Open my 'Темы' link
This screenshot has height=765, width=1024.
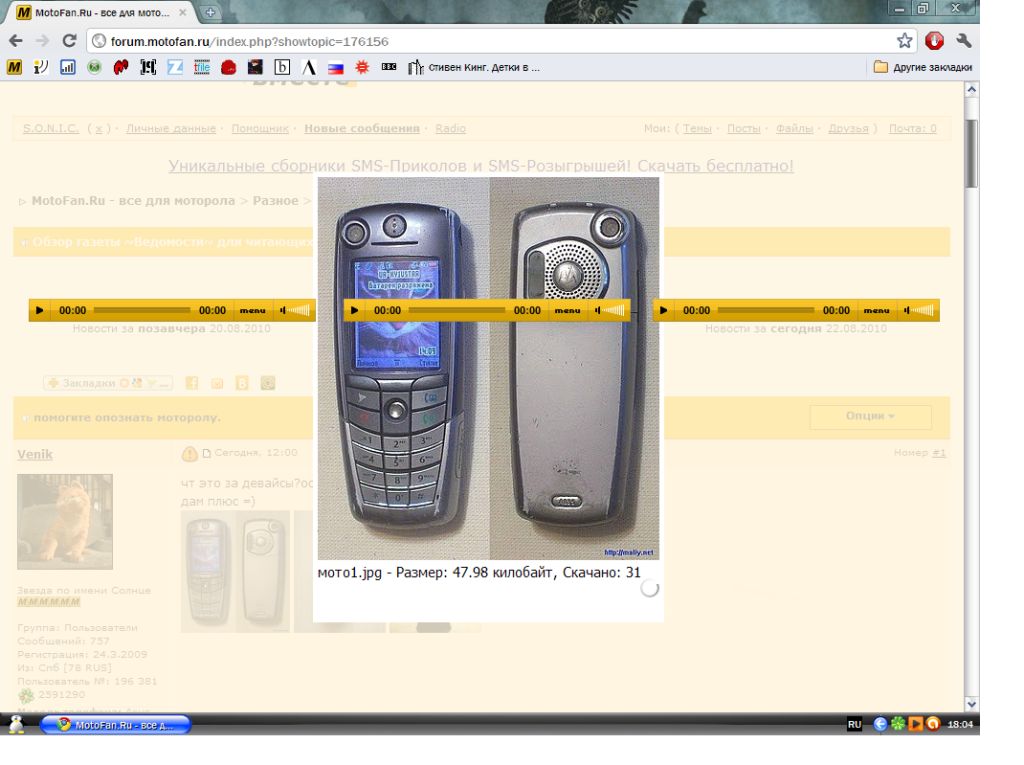(x=697, y=129)
